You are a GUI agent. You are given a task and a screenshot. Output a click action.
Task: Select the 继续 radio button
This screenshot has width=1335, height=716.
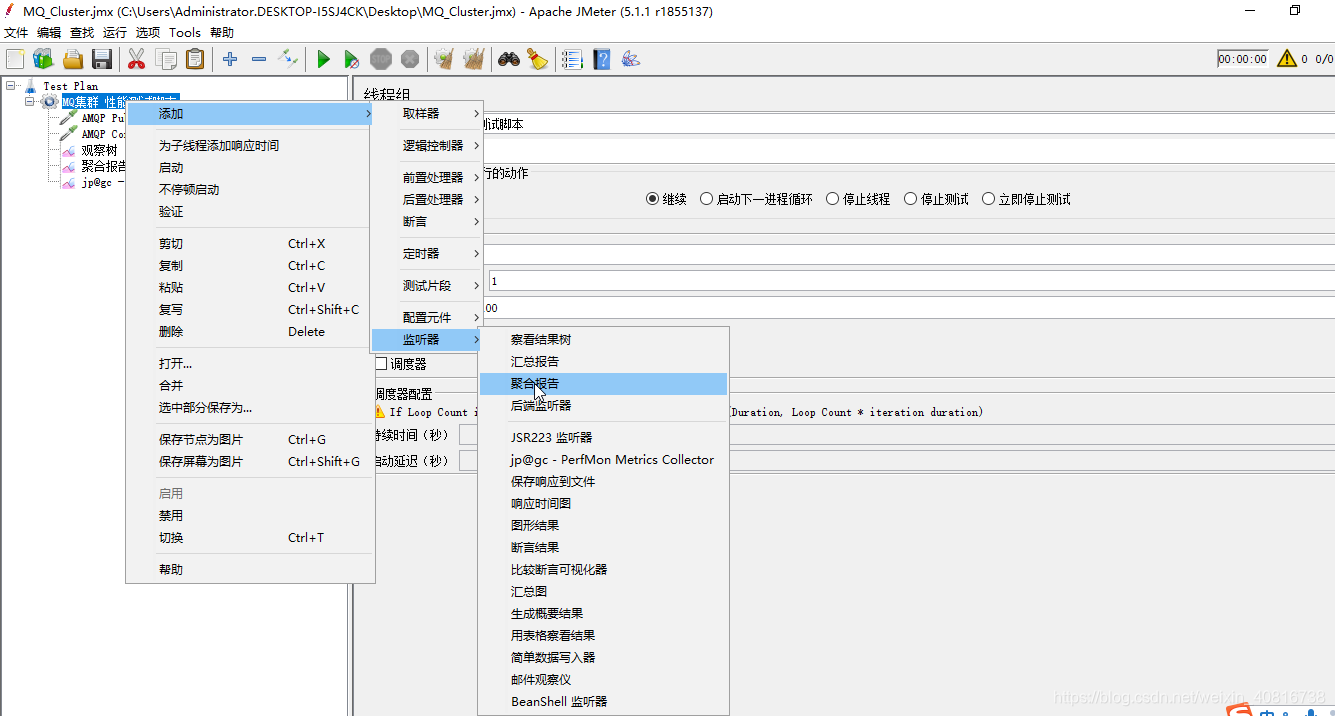(653, 199)
